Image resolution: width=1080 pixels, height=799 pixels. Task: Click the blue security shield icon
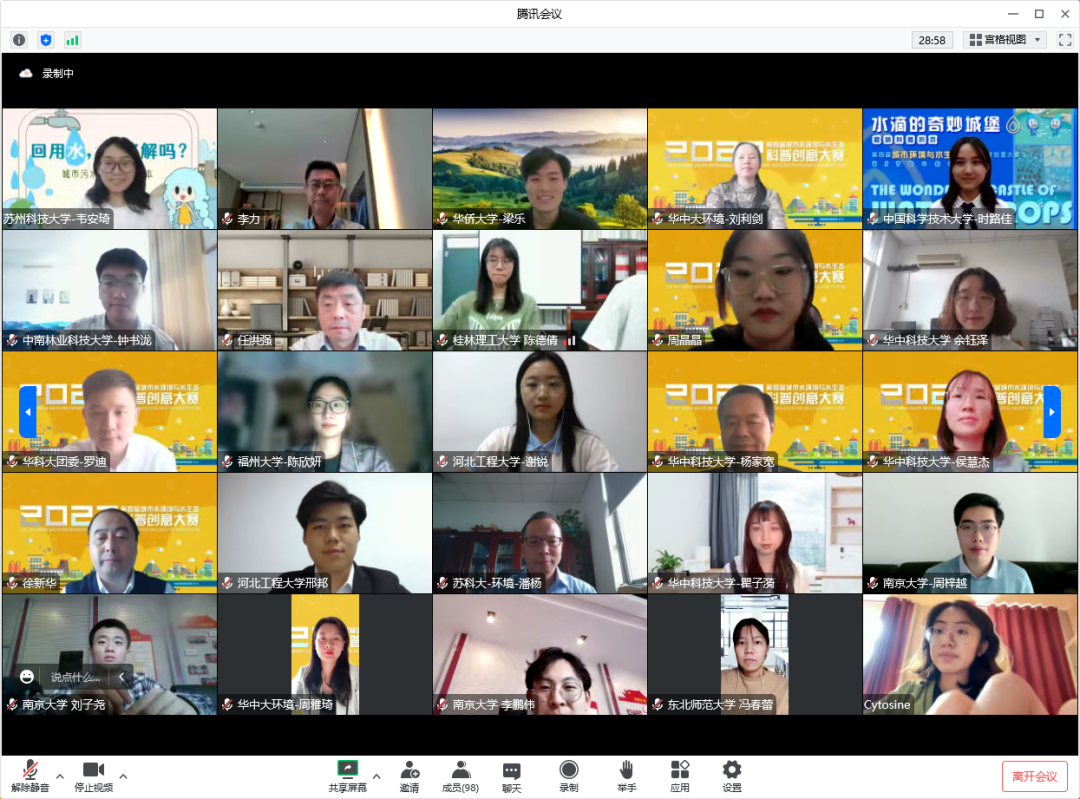pyautogui.click(x=45, y=40)
